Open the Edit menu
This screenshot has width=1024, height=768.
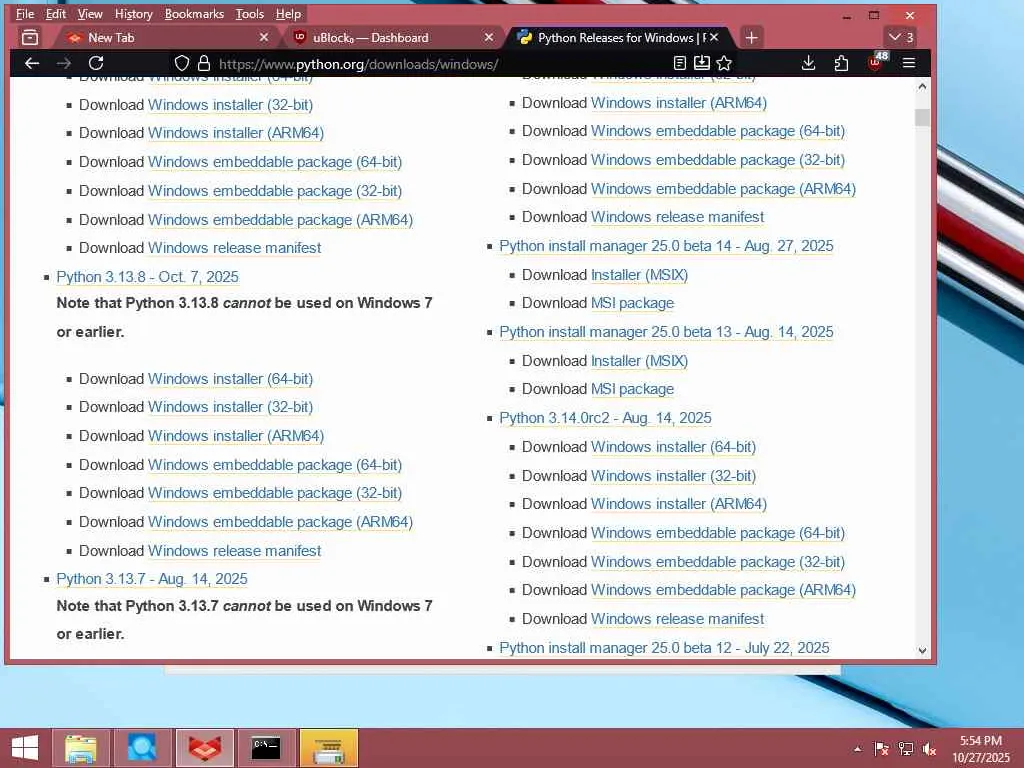56,14
